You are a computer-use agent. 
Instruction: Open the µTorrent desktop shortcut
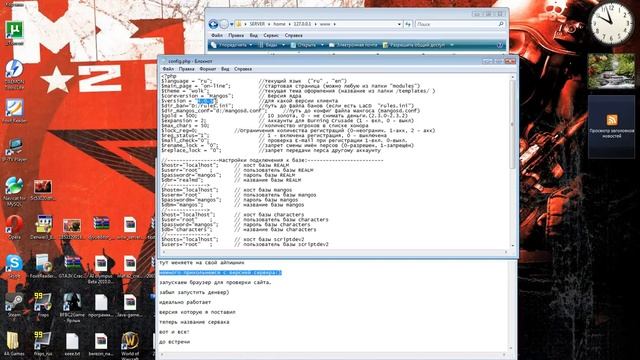pyautogui.click(x=15, y=32)
